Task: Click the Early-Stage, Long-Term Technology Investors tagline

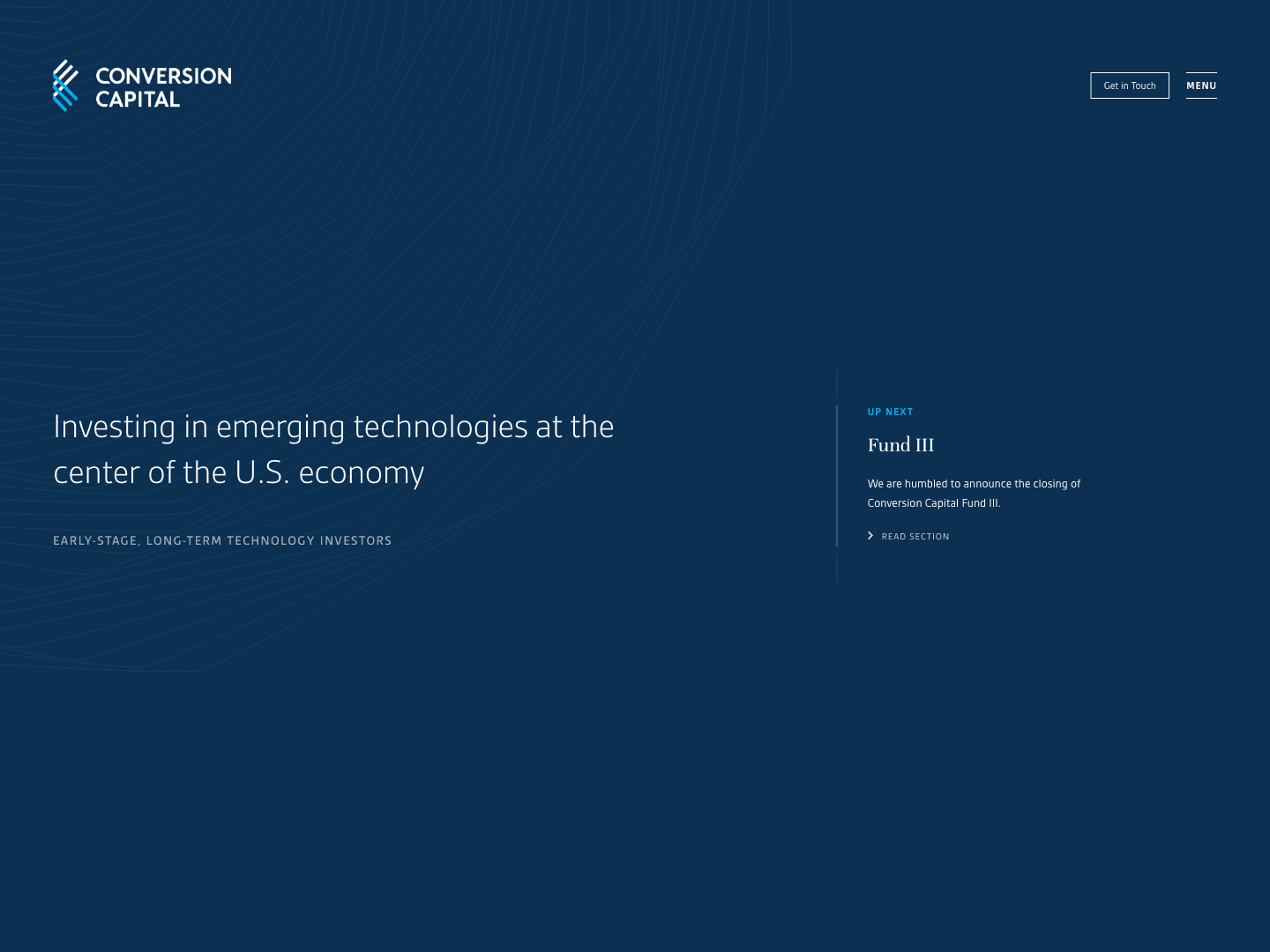Action: [x=222, y=540]
